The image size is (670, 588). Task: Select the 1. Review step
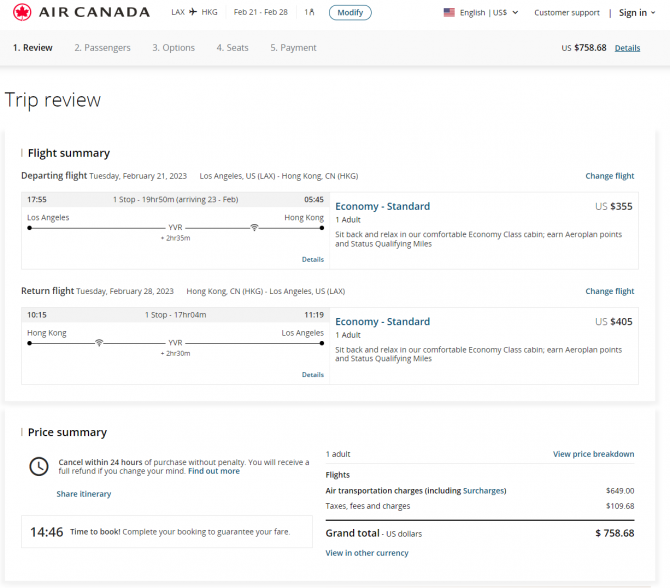point(32,47)
